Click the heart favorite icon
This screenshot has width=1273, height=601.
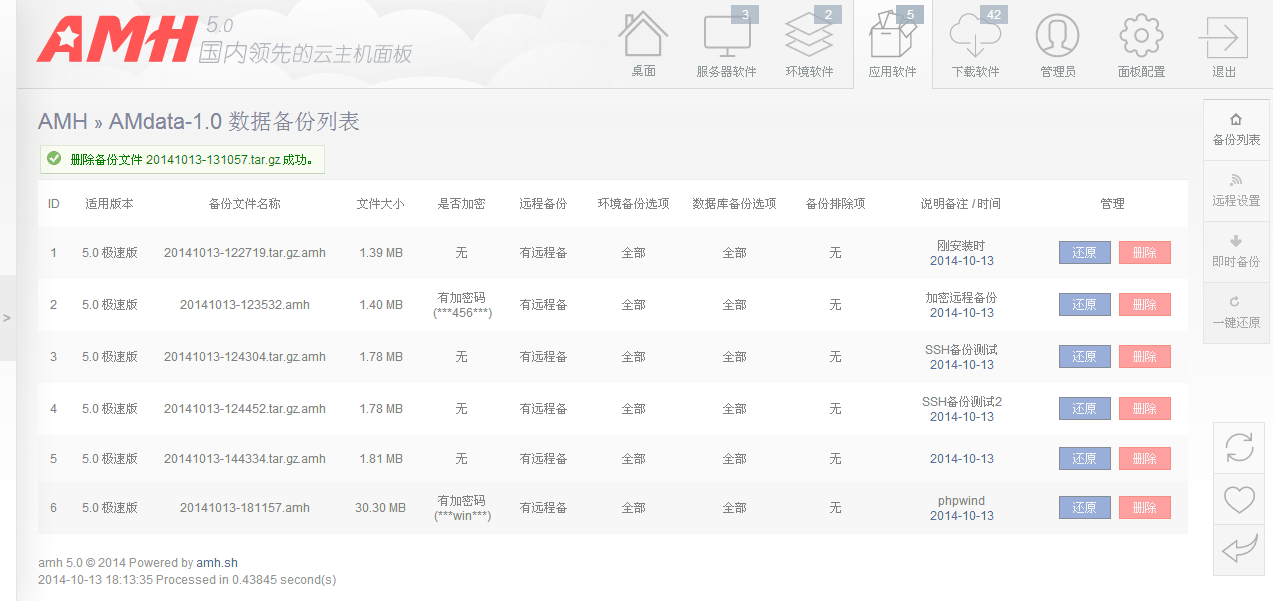pyautogui.click(x=1239, y=498)
